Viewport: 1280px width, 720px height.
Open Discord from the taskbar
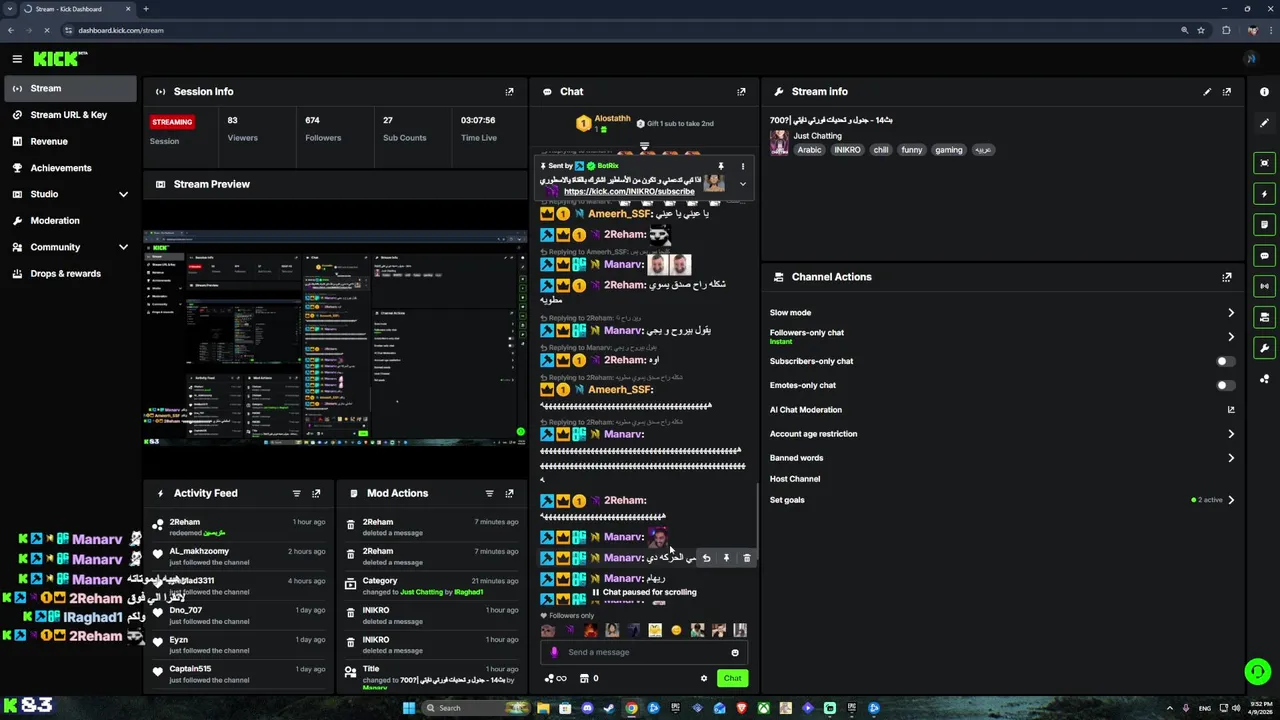click(x=587, y=708)
